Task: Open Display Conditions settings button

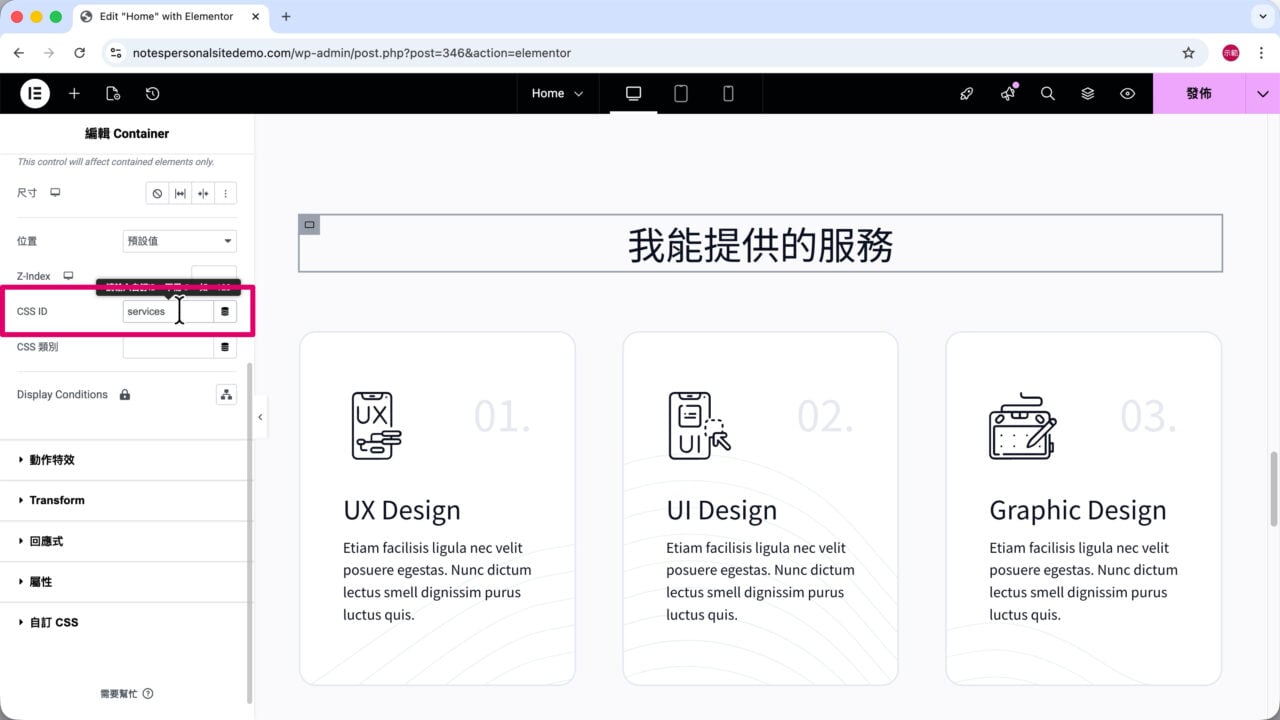Action: point(226,394)
